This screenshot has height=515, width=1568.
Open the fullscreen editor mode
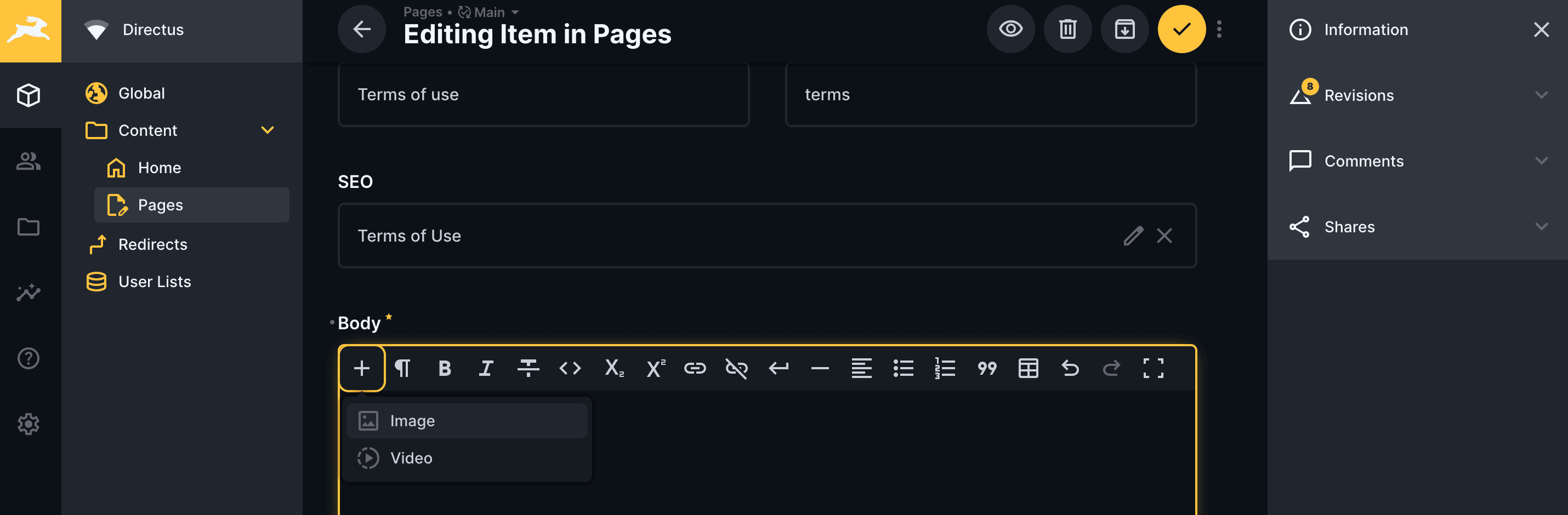pos(1152,368)
